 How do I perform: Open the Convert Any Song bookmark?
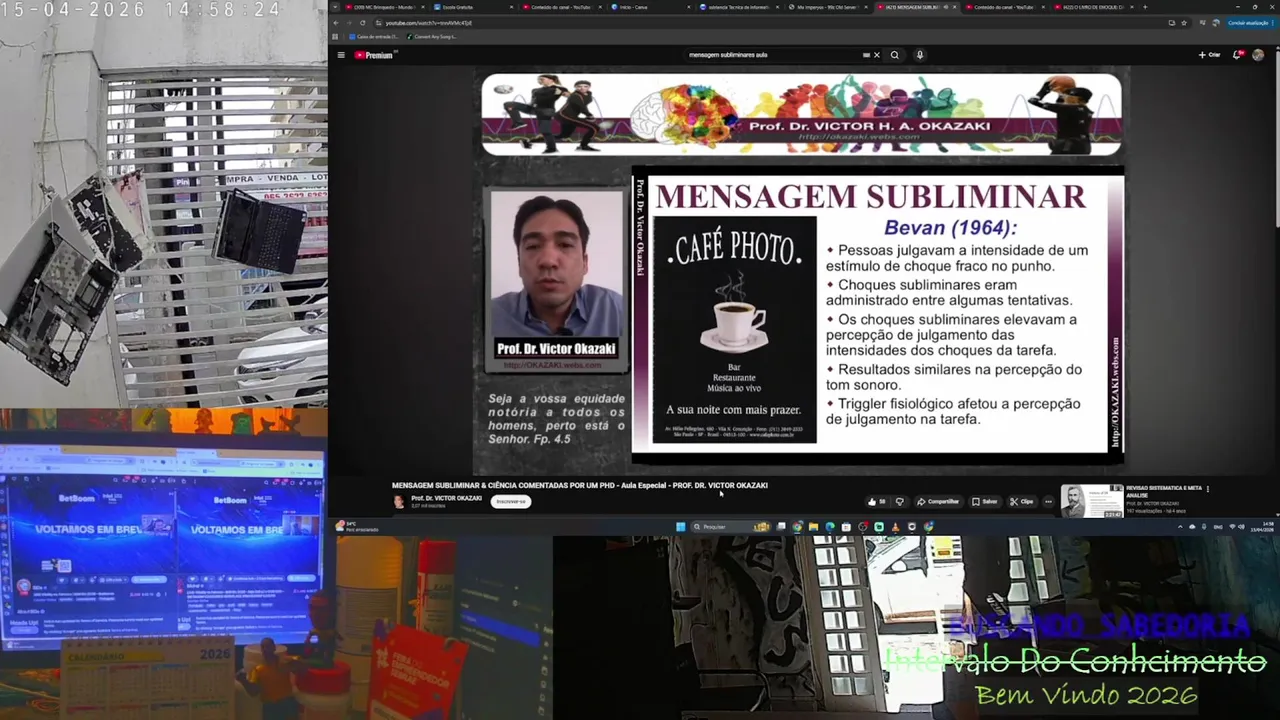tap(432, 36)
